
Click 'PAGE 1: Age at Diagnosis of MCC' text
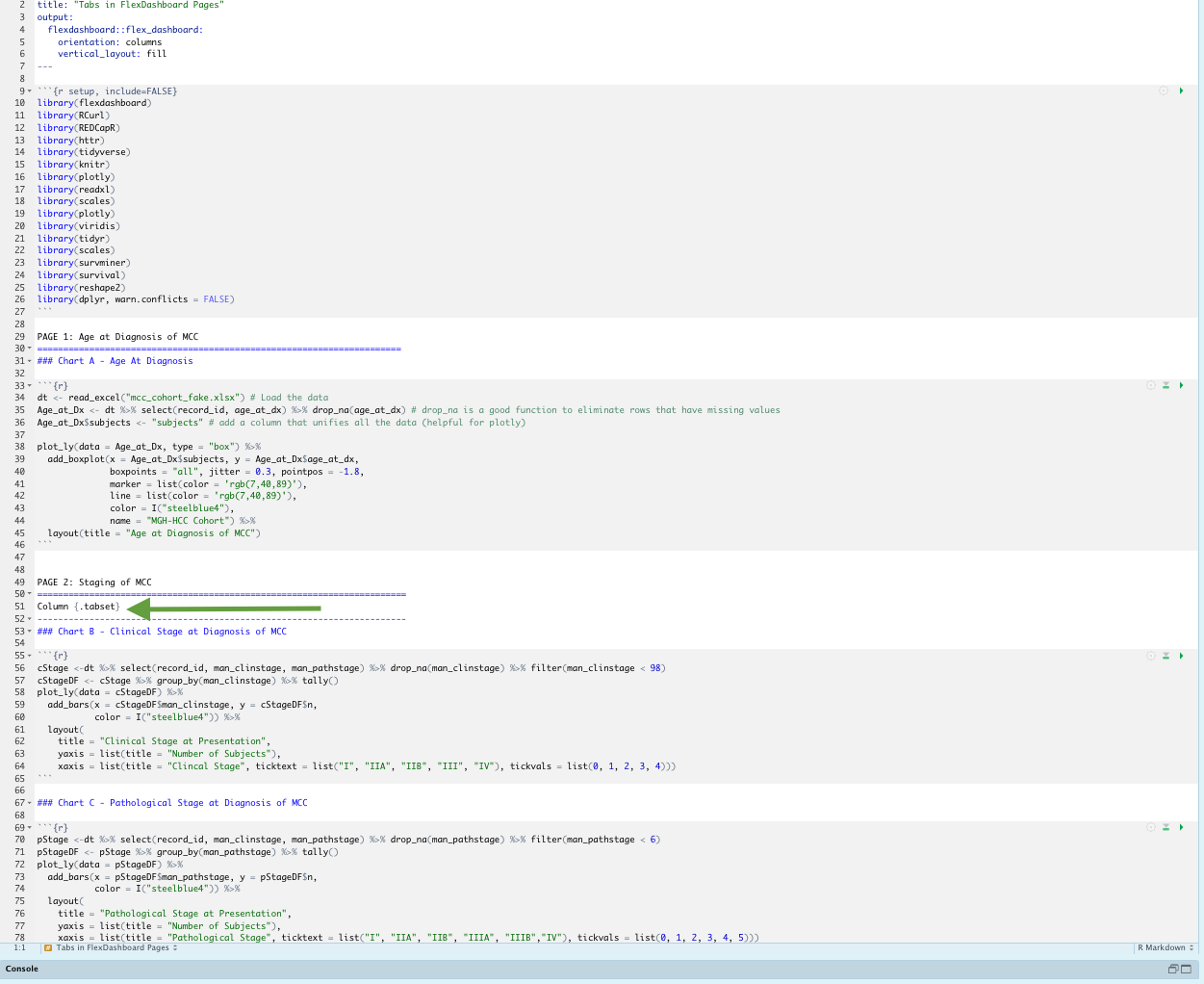(117, 337)
